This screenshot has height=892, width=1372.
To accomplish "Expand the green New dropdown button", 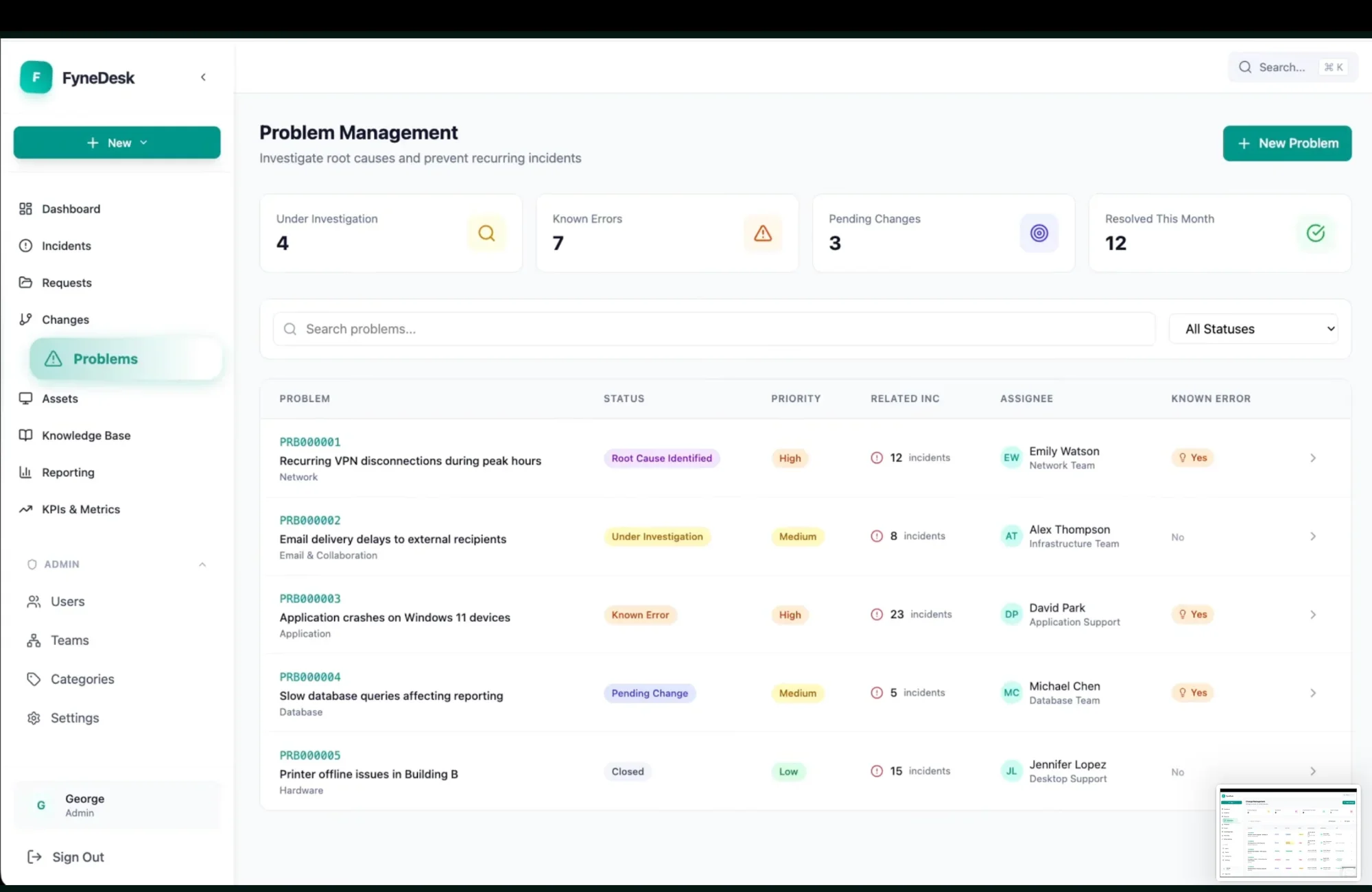I will click(x=117, y=143).
